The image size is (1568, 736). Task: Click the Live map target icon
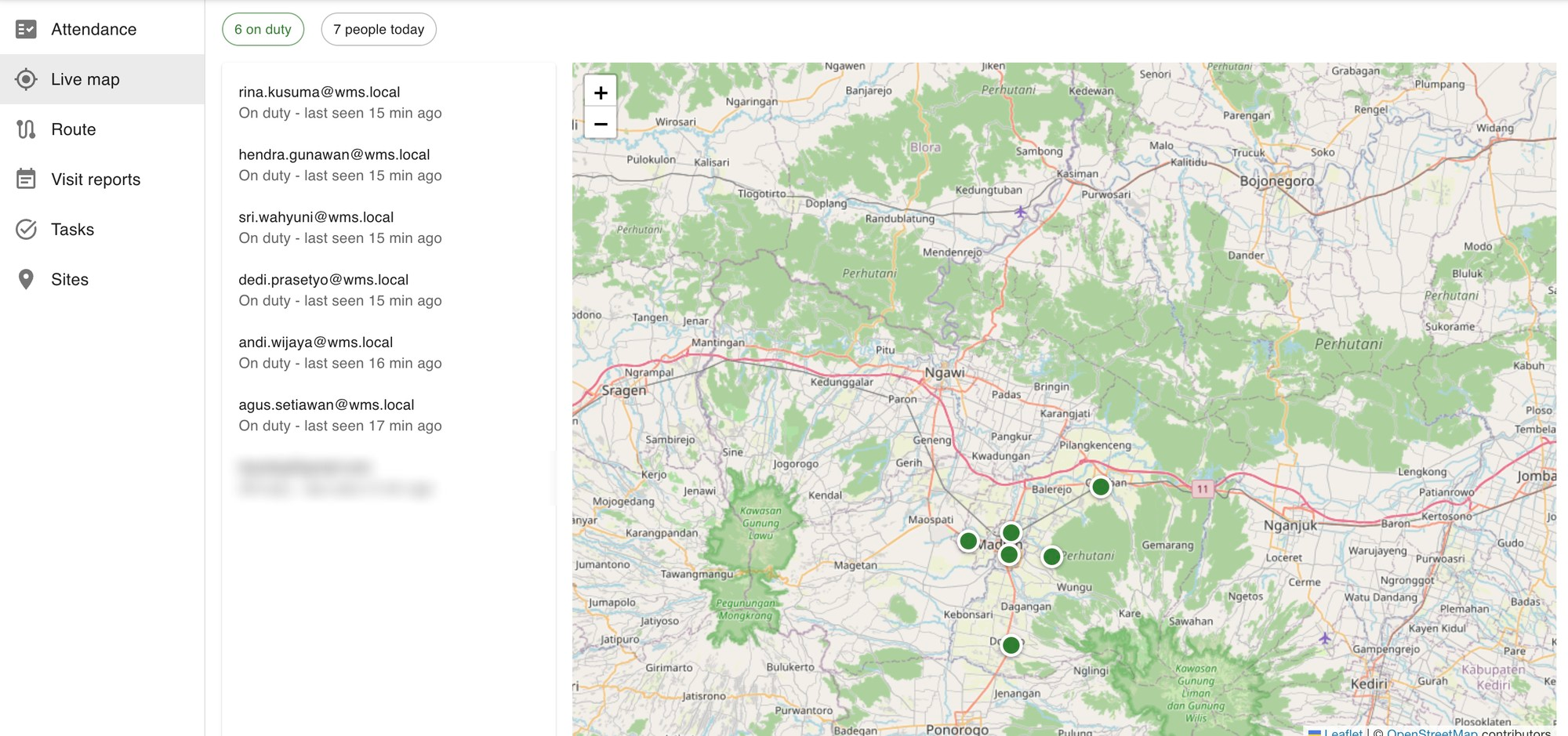(26, 79)
